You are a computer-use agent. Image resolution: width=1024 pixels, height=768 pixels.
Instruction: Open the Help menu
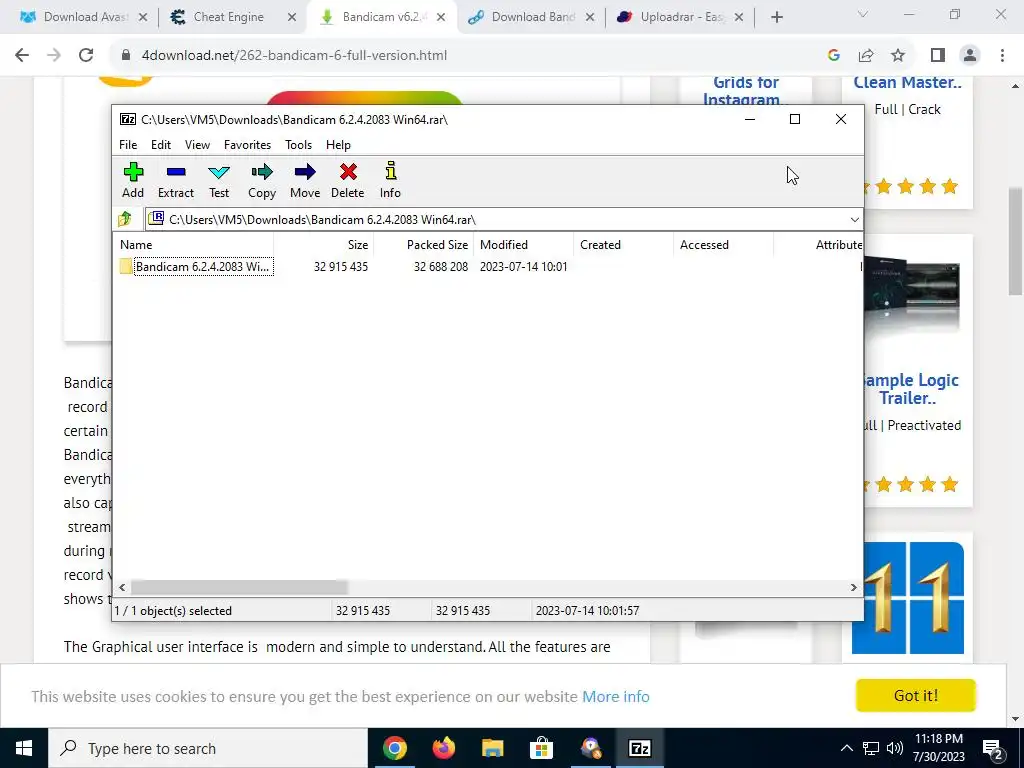click(338, 145)
